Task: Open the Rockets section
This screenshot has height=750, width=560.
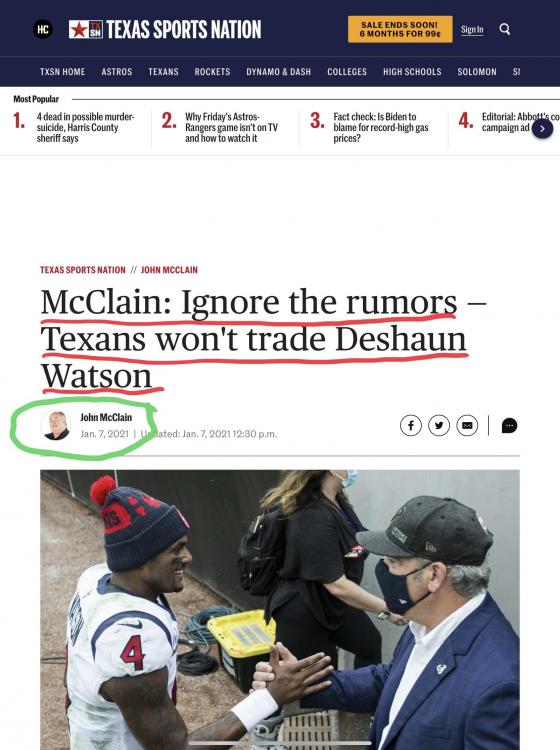Action: click(x=212, y=72)
